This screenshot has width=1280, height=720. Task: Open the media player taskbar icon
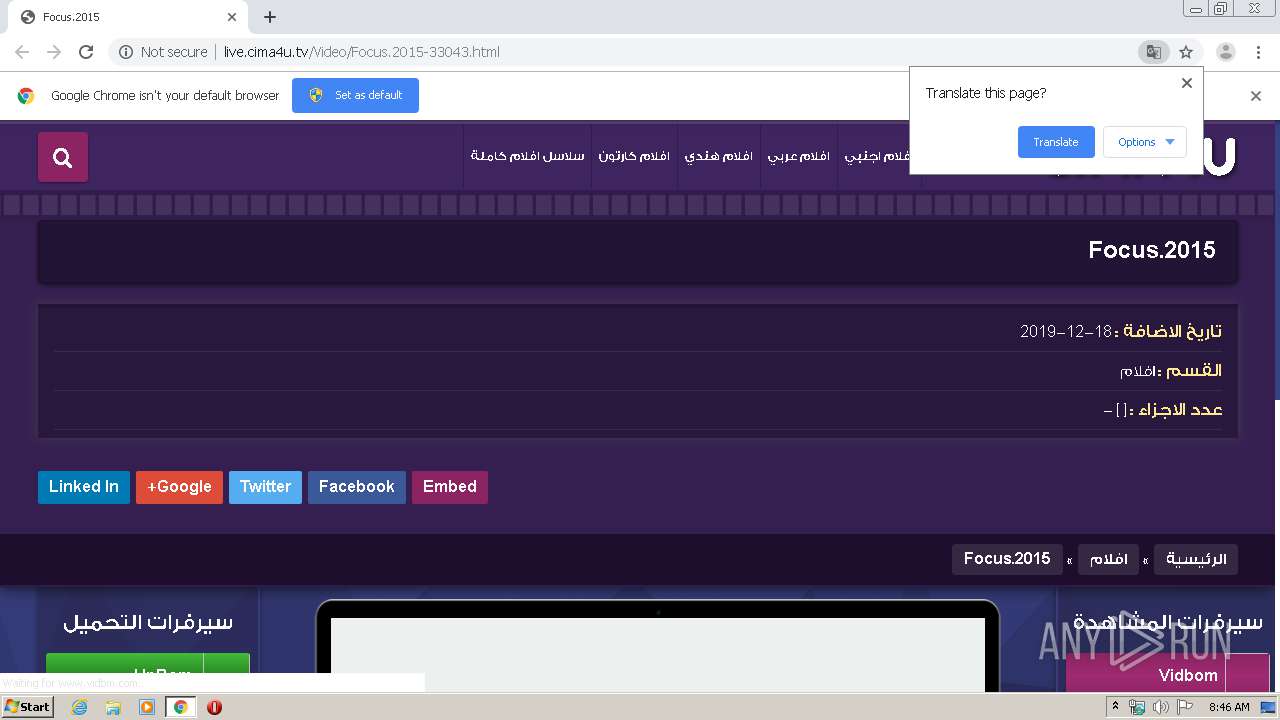point(147,707)
